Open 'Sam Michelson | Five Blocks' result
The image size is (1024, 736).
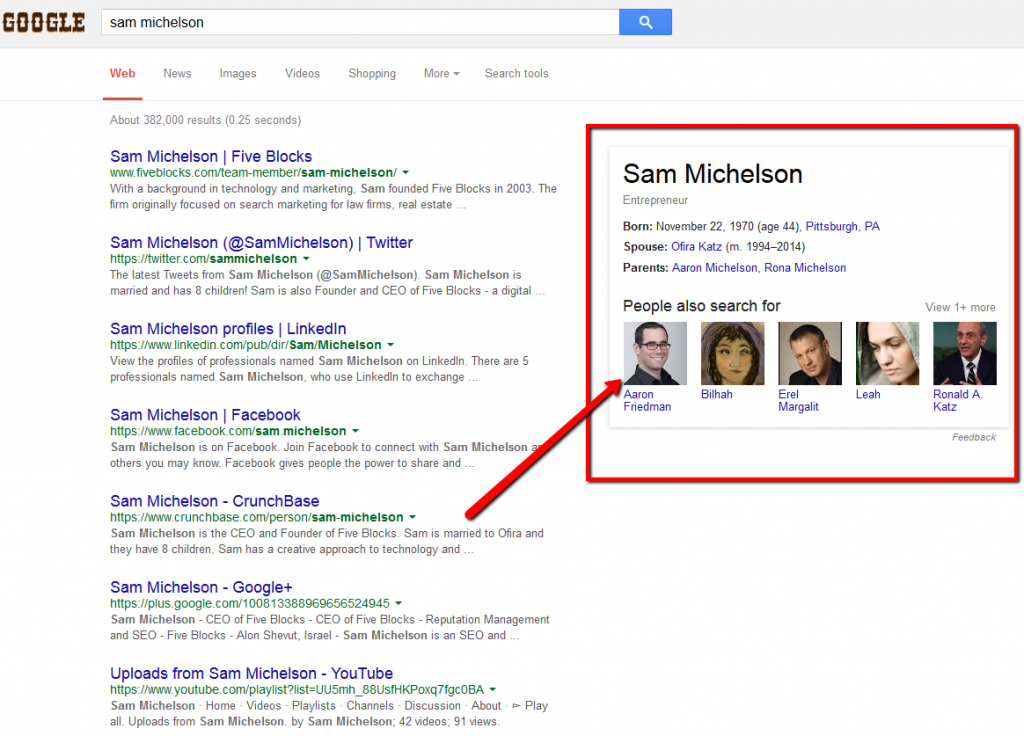(211, 157)
